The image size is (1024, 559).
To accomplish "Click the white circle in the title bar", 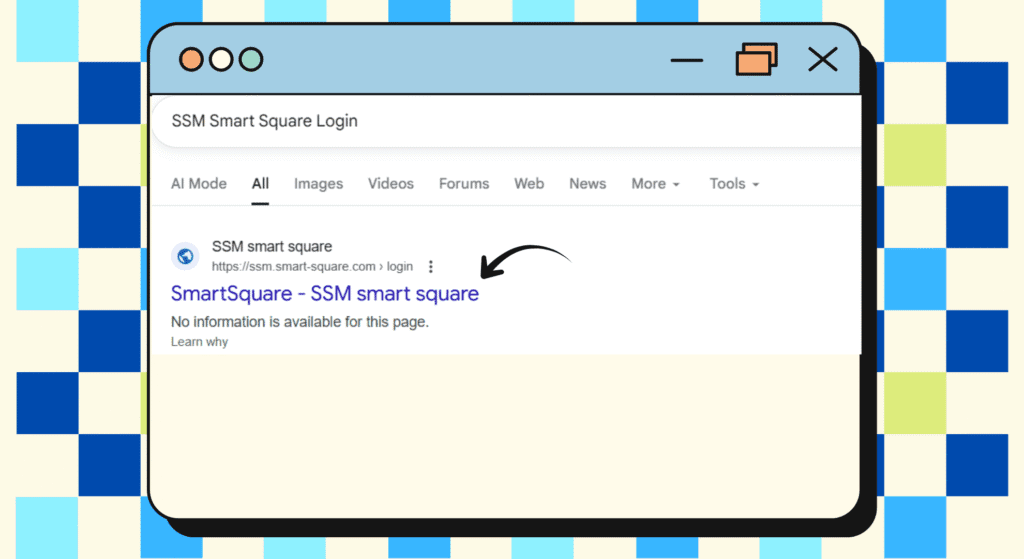I will [x=221, y=60].
